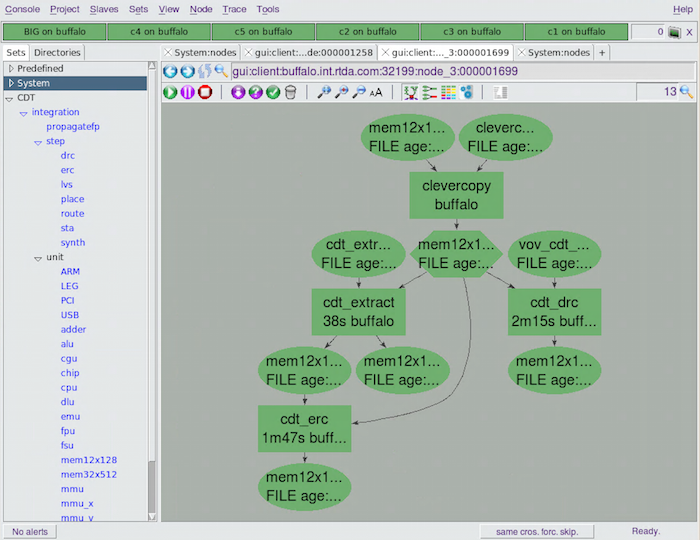
Task: Open the Project menu
Action: click(x=65, y=9)
